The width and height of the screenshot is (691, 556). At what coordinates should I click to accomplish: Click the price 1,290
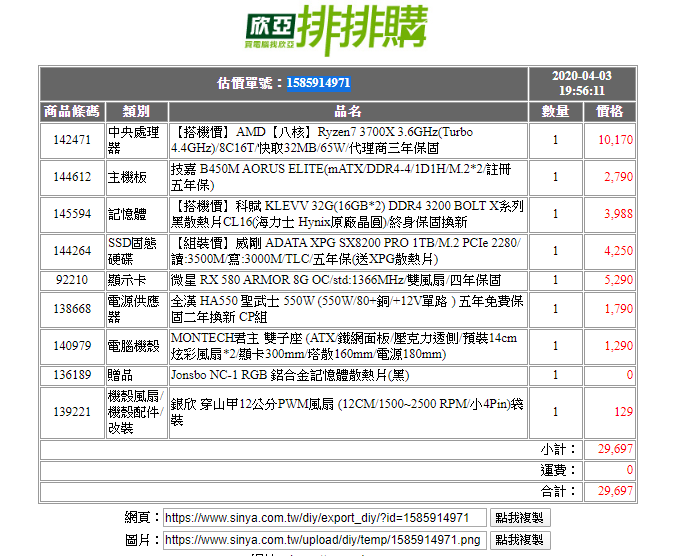tap(618, 346)
